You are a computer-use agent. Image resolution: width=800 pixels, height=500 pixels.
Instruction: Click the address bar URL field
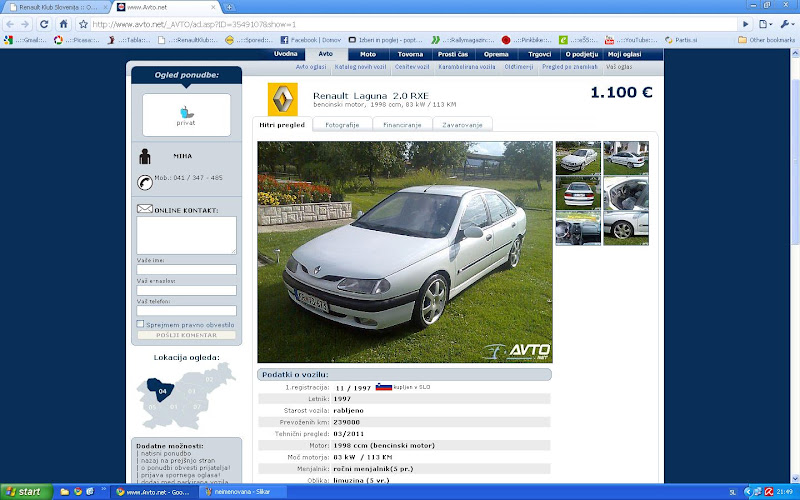point(413,24)
